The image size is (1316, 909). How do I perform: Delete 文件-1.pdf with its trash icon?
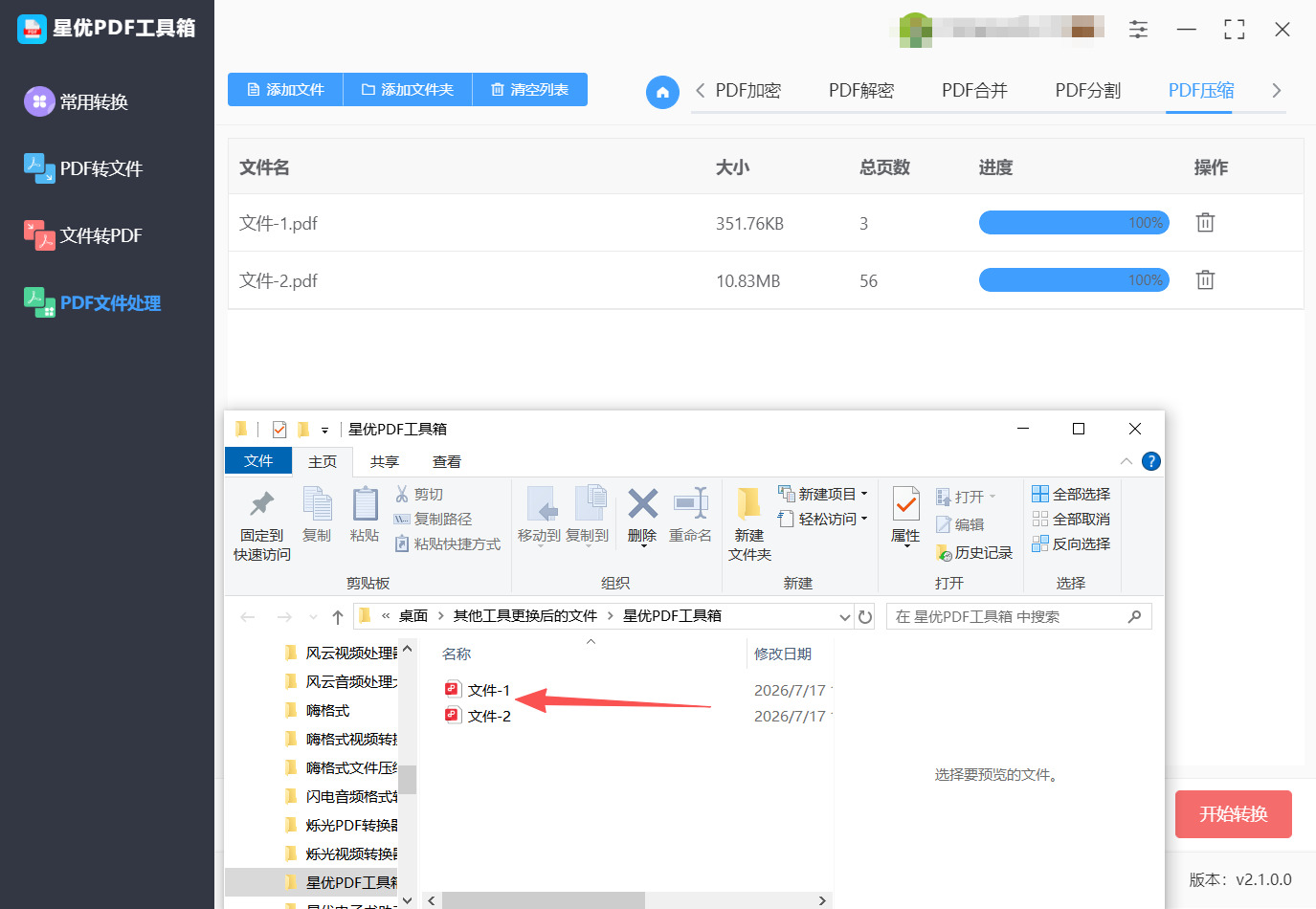(x=1205, y=223)
